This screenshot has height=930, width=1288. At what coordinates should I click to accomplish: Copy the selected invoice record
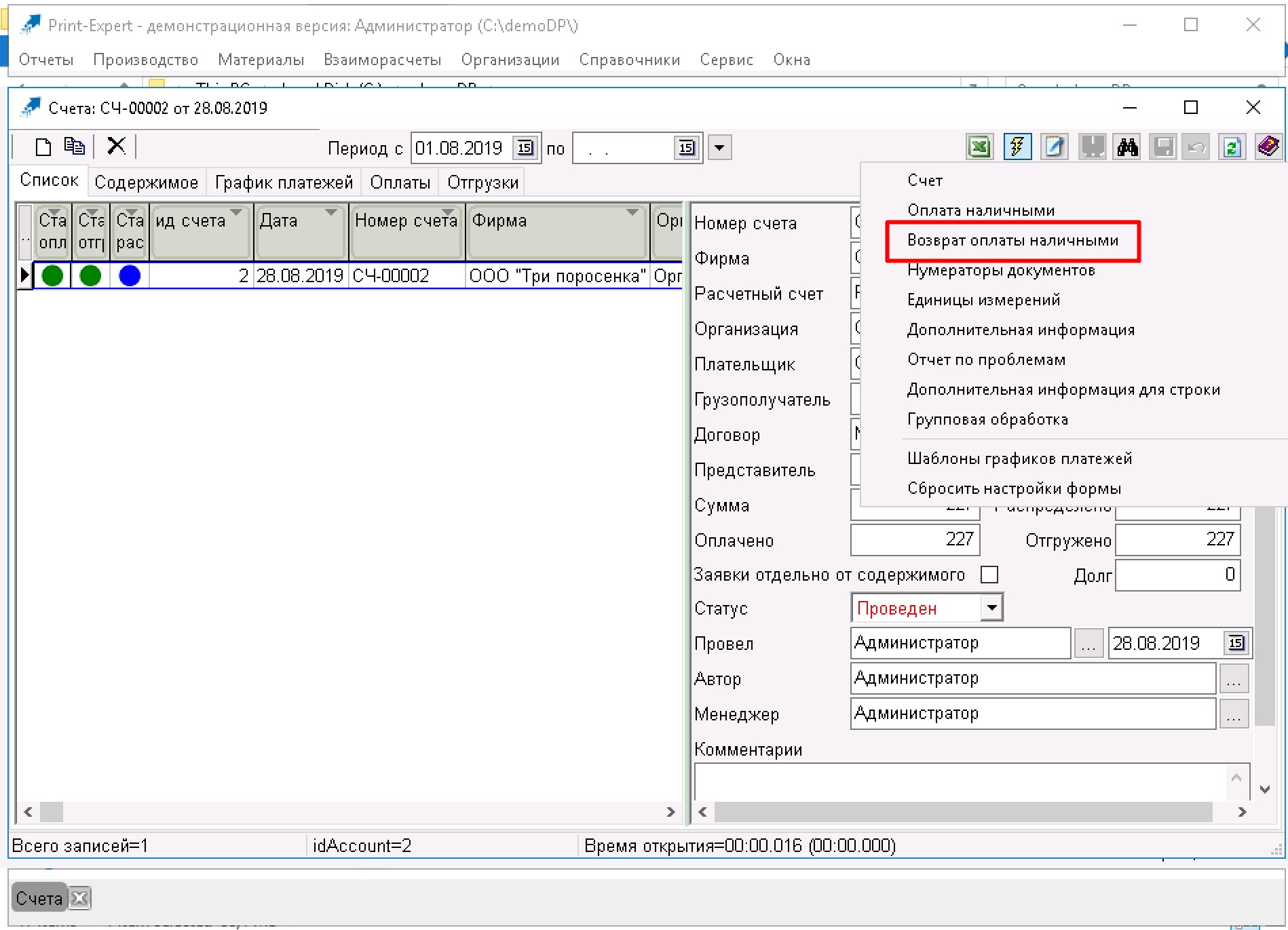tap(74, 147)
